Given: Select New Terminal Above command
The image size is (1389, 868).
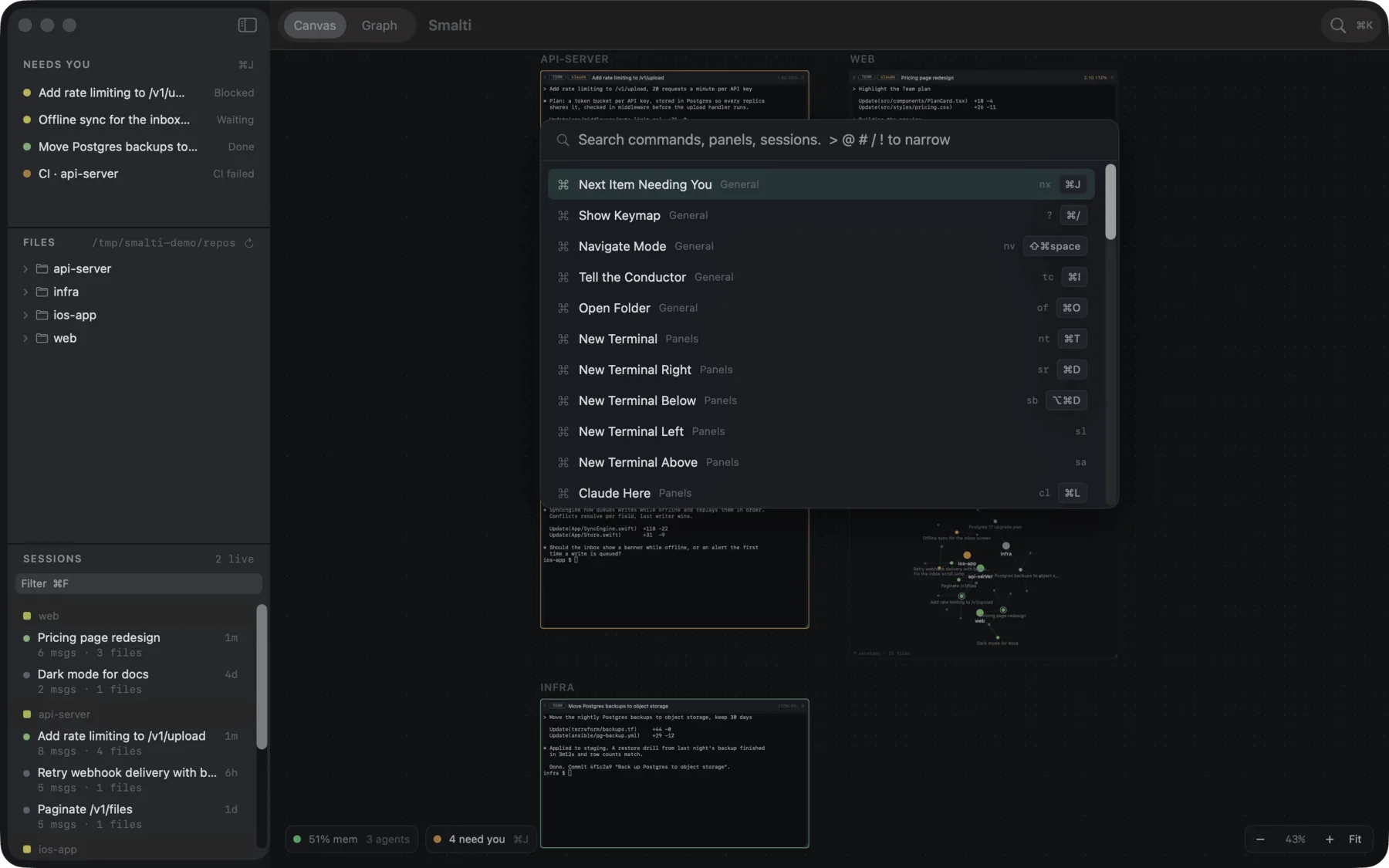Looking at the screenshot, I should pos(821,462).
